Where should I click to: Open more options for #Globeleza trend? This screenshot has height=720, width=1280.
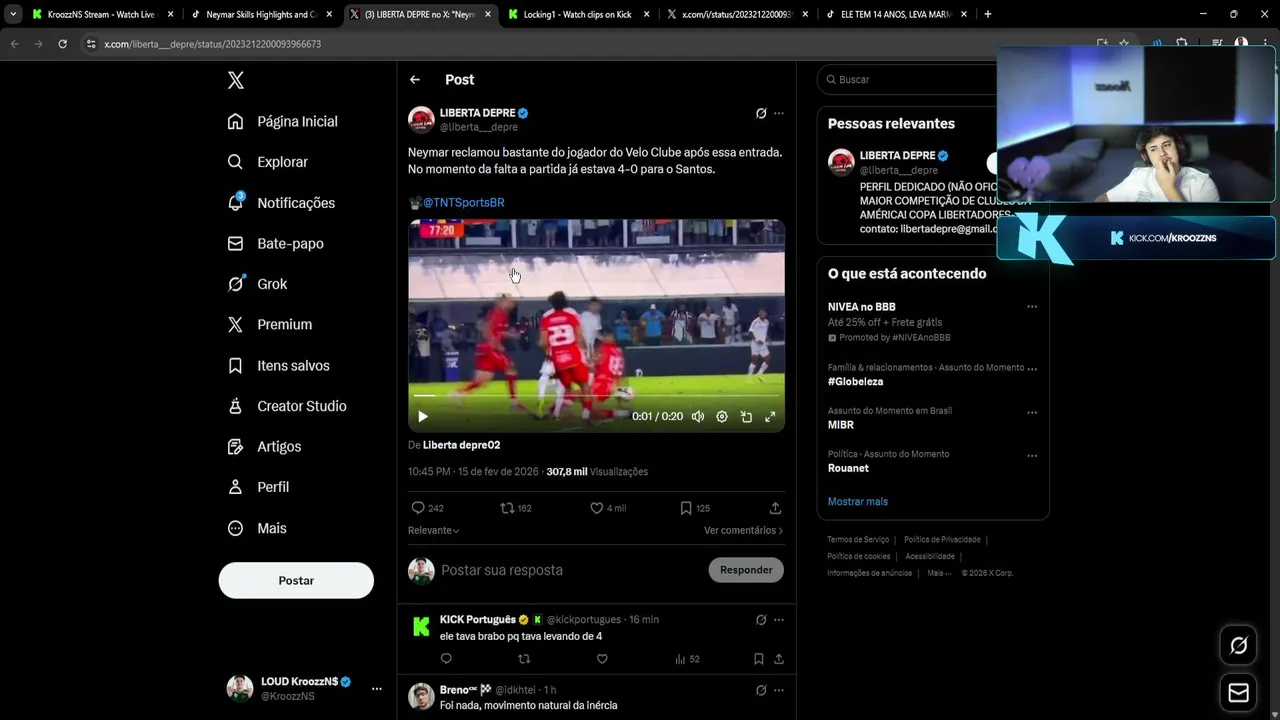point(1032,368)
